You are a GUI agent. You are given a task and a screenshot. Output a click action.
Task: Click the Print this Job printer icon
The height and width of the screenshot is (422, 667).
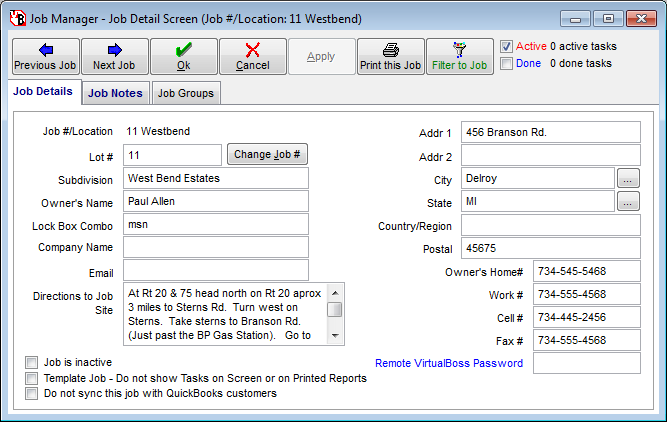pyautogui.click(x=390, y=57)
